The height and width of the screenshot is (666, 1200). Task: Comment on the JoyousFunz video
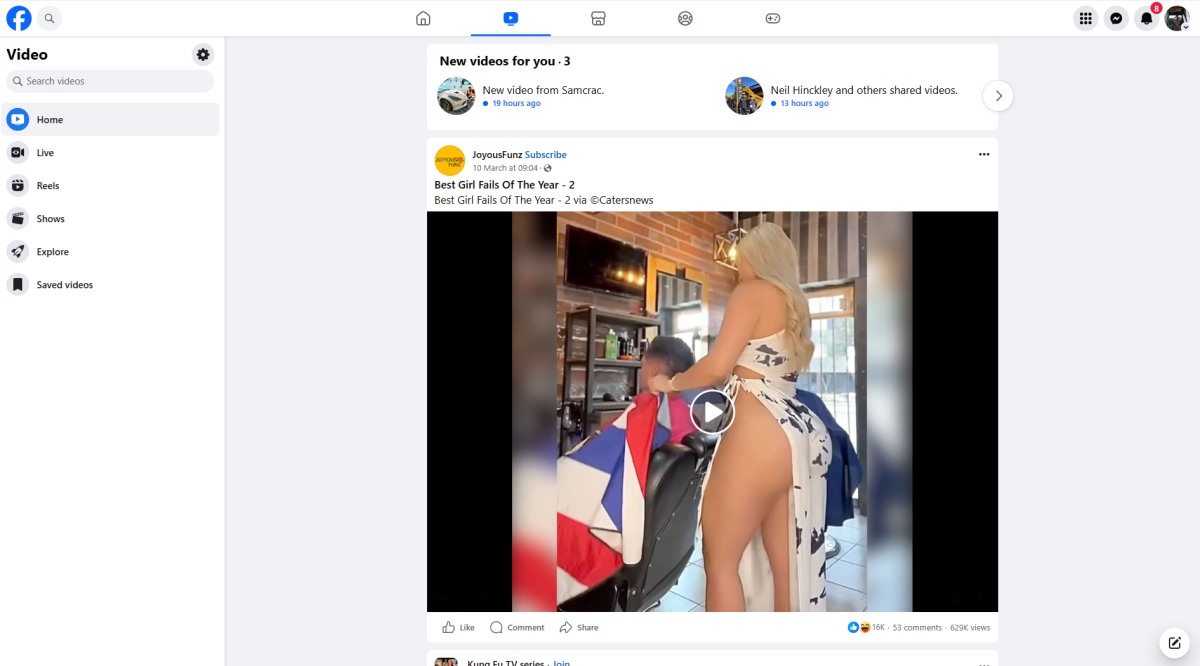[x=517, y=627]
